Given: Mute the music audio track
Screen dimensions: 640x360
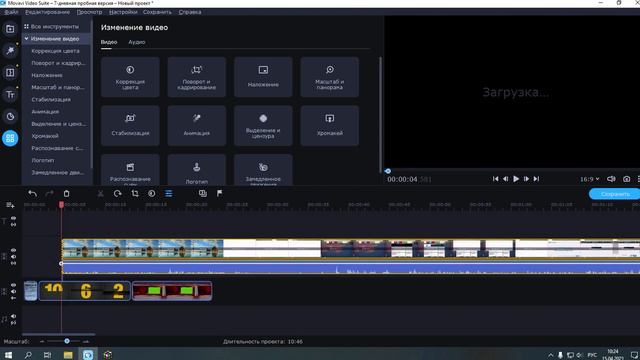Looking at the screenshot, I should point(13,316).
